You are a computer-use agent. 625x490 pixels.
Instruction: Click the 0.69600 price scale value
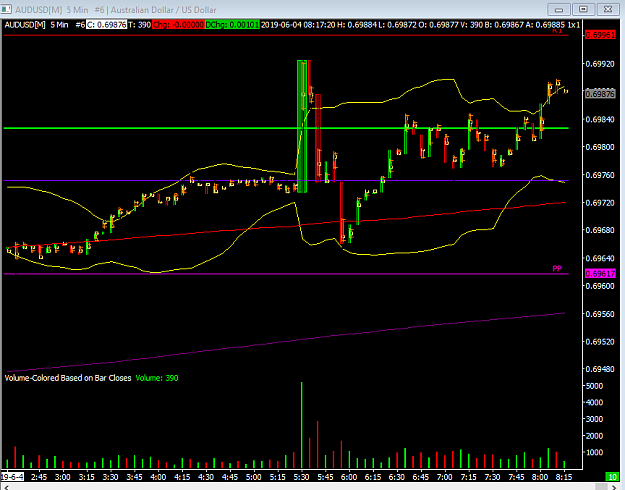600,286
